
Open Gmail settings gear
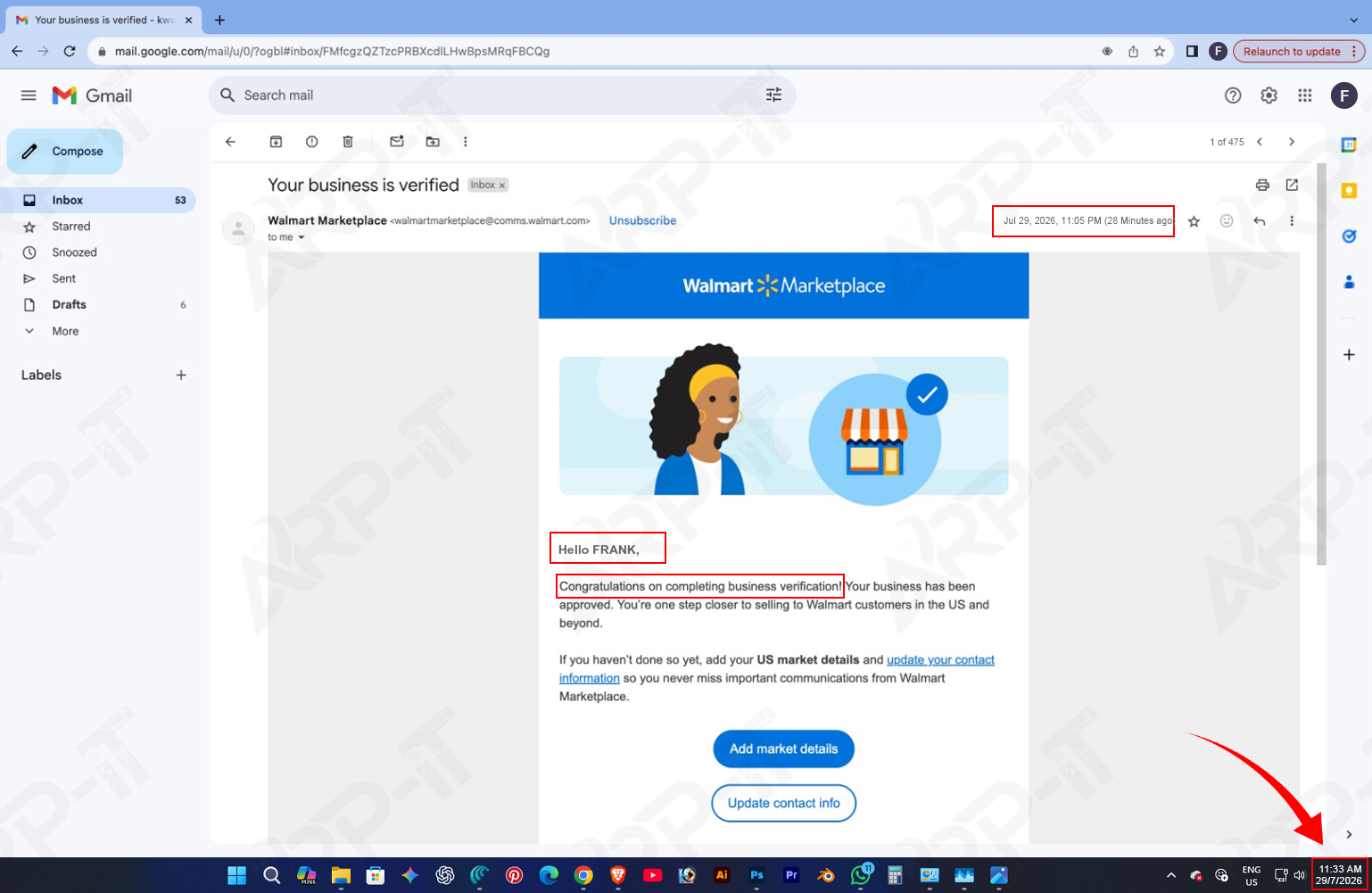[1269, 95]
